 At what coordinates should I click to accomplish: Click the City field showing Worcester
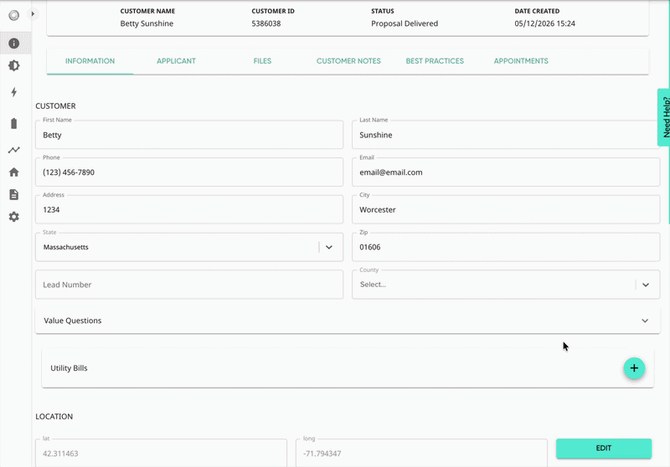(x=506, y=209)
